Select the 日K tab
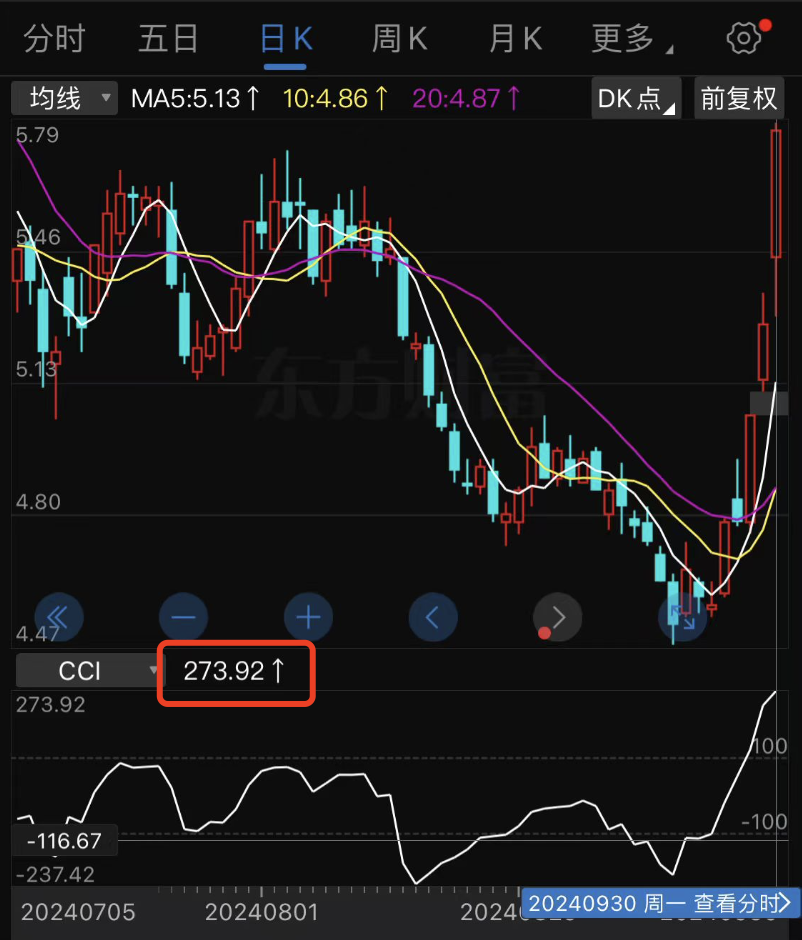 point(286,39)
